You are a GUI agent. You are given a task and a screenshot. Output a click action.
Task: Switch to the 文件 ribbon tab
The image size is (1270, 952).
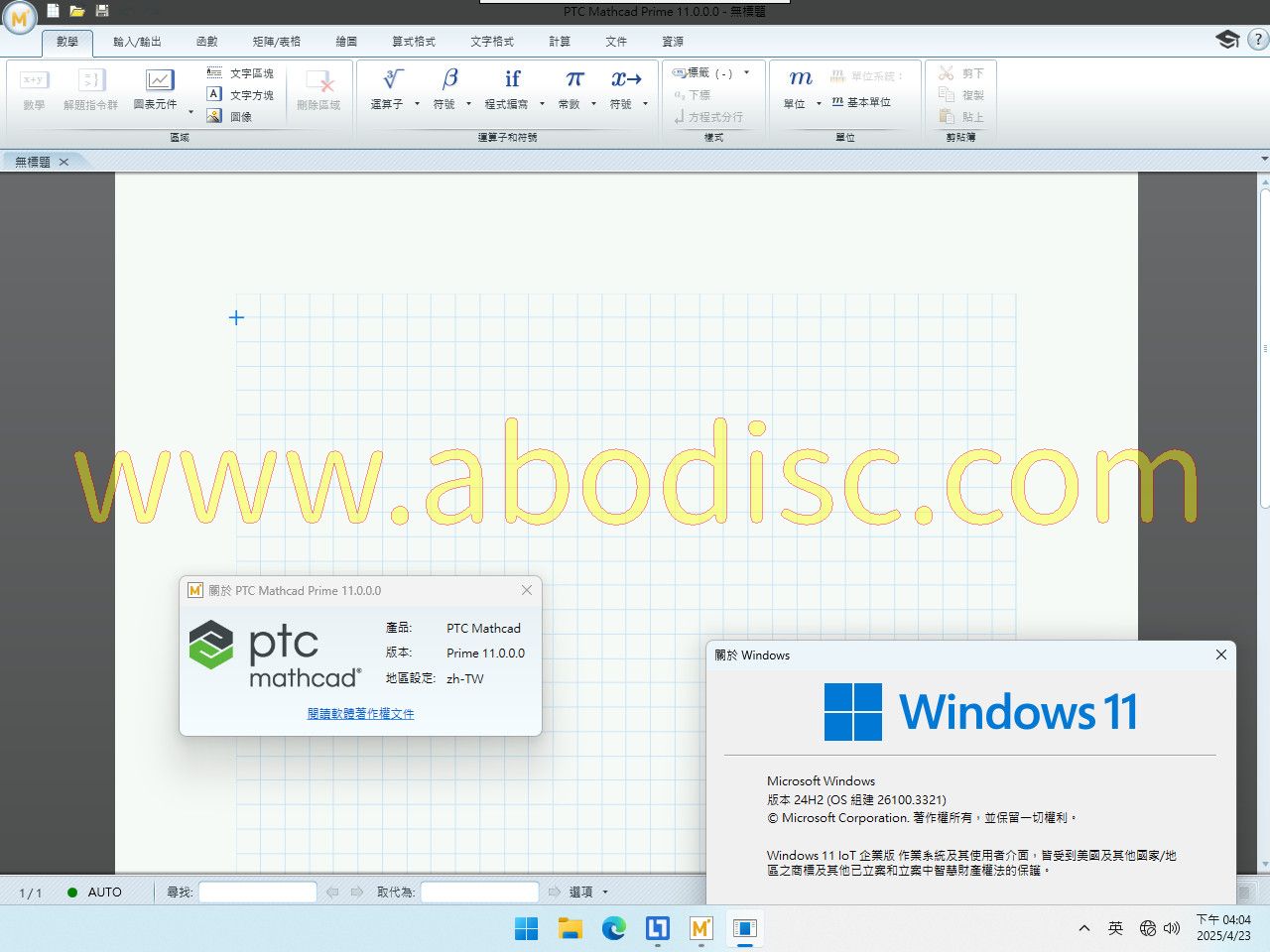616,42
